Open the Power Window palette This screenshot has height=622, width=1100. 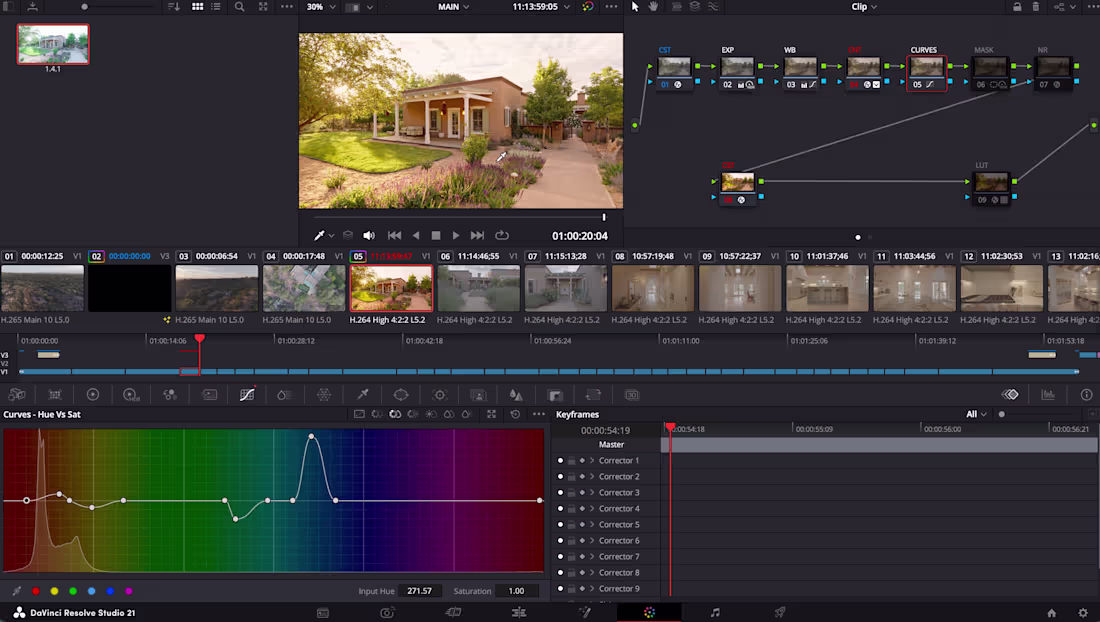pyautogui.click(x=401, y=395)
